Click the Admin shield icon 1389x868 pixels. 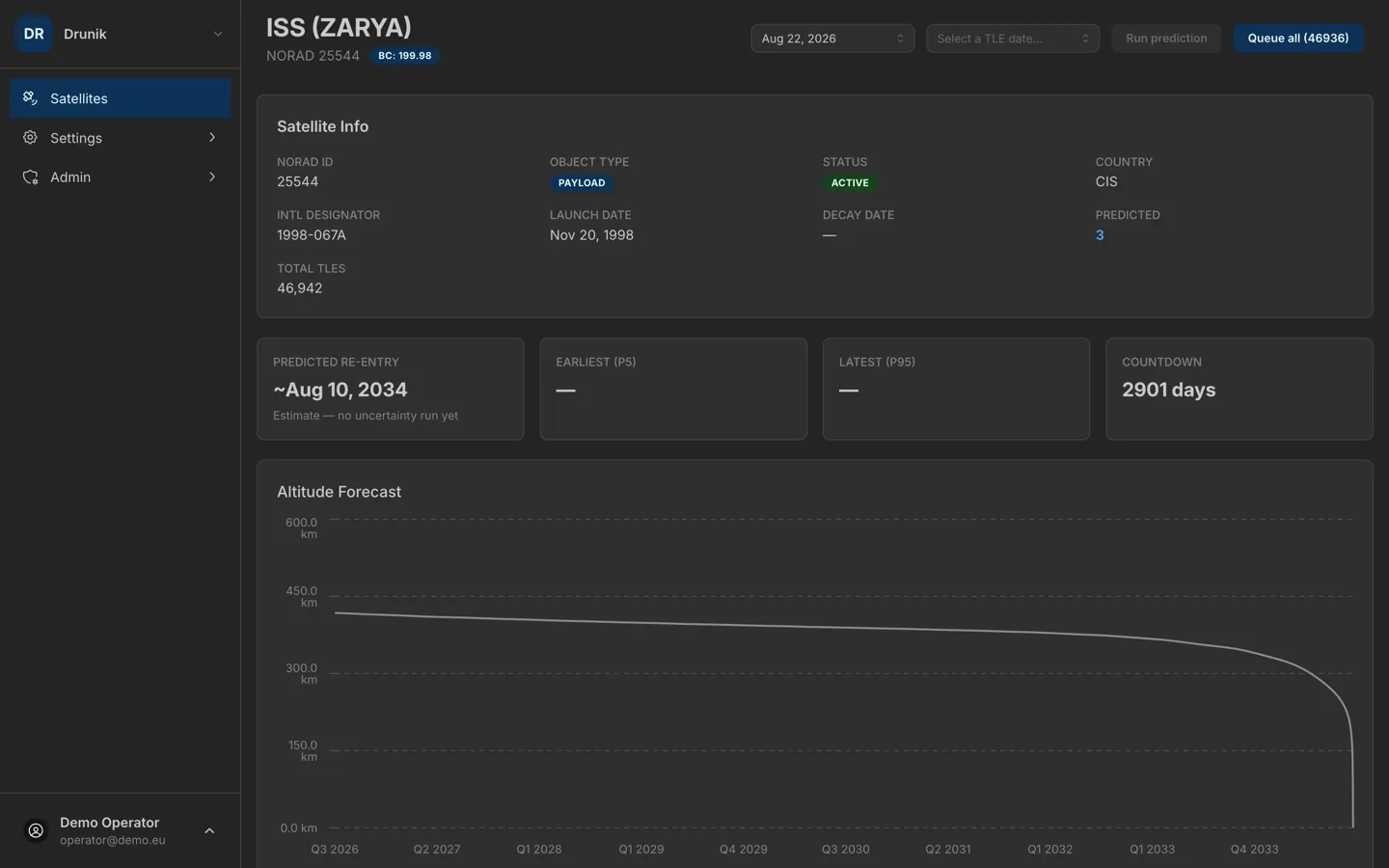pyautogui.click(x=31, y=177)
